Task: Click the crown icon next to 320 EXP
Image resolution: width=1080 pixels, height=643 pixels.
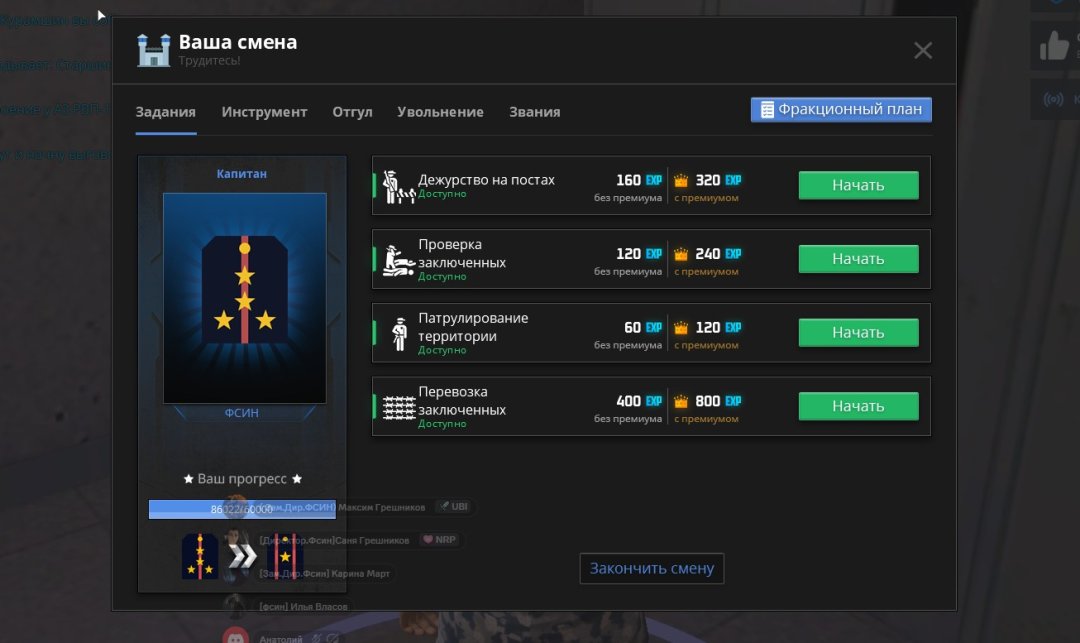Action: pyautogui.click(x=682, y=180)
